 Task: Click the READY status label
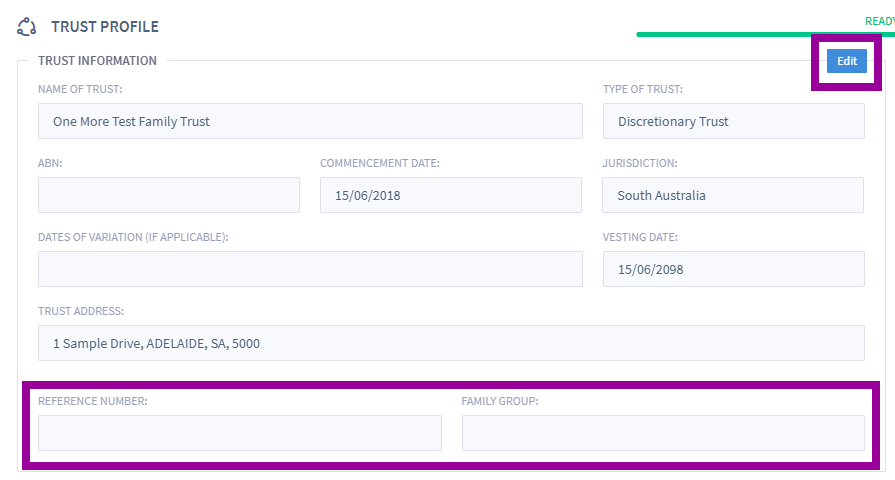point(880,21)
